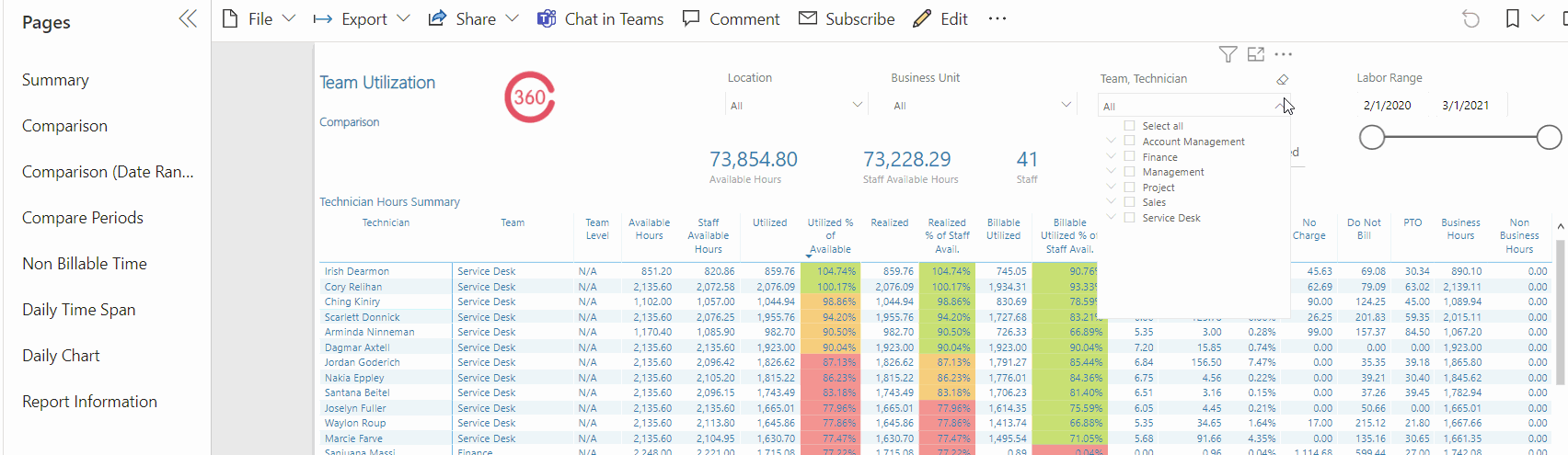Tick the Finance checkbox in slicer
The image size is (1568, 455).
[x=1129, y=157]
